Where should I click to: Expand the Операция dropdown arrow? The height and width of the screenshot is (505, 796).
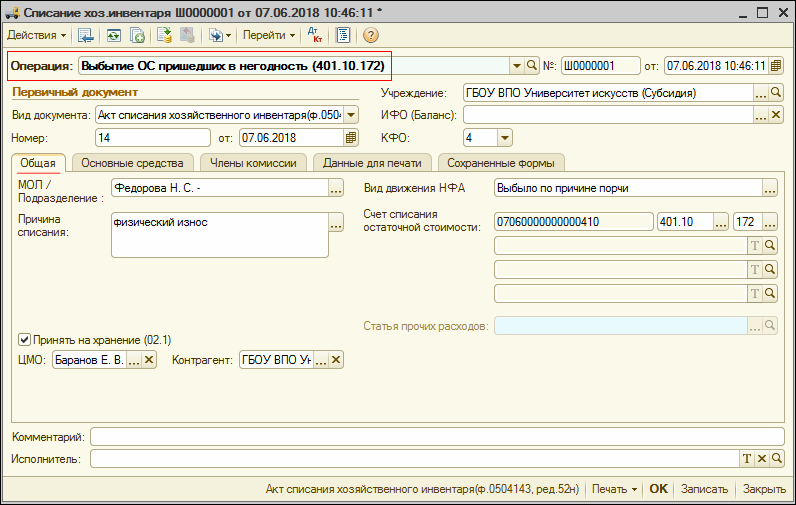pos(516,66)
